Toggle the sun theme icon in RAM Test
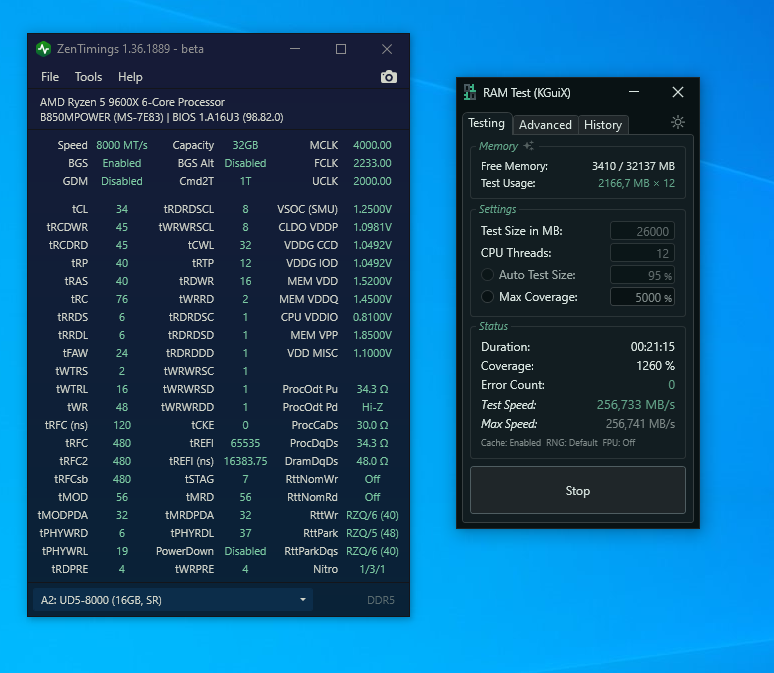This screenshot has height=673, width=774. click(678, 123)
